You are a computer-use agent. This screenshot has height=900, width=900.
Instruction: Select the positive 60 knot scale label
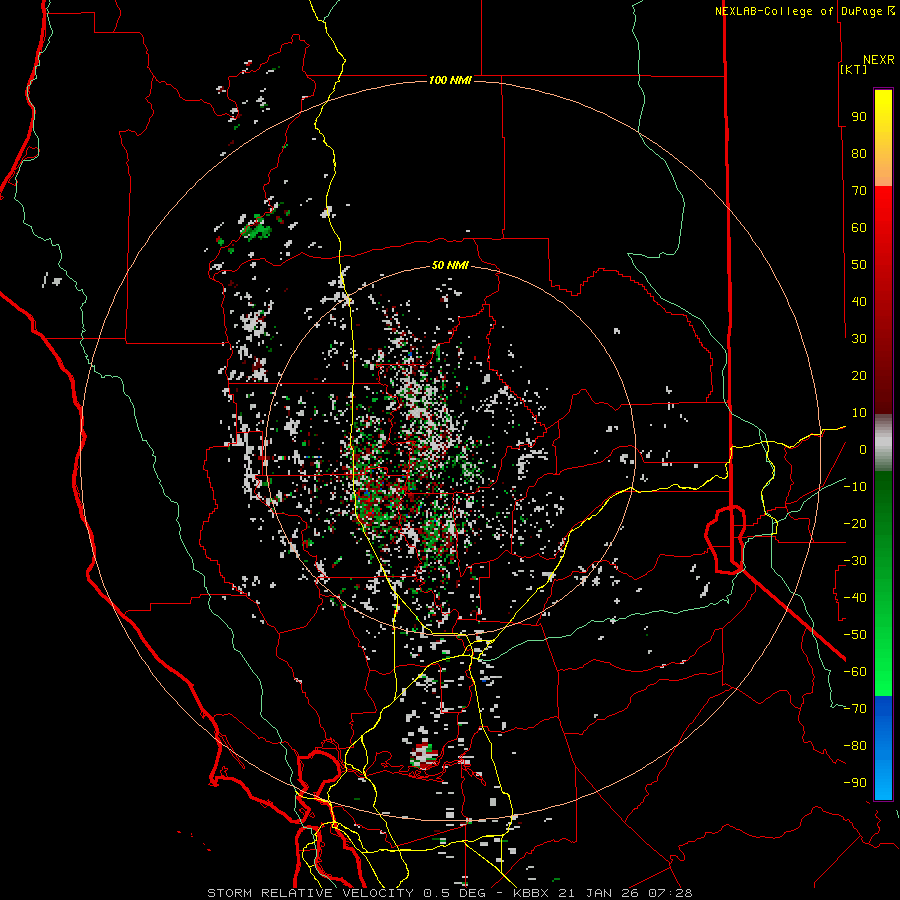click(859, 227)
